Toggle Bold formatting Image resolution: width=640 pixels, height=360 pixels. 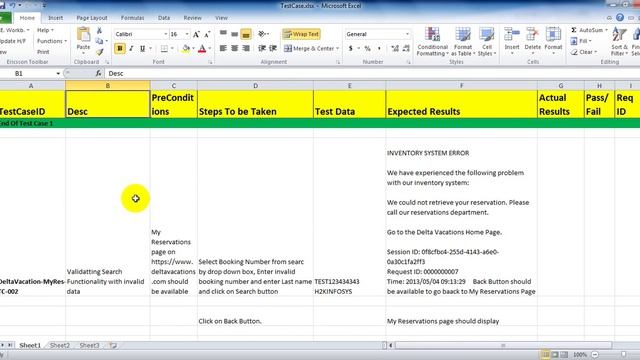(x=120, y=49)
